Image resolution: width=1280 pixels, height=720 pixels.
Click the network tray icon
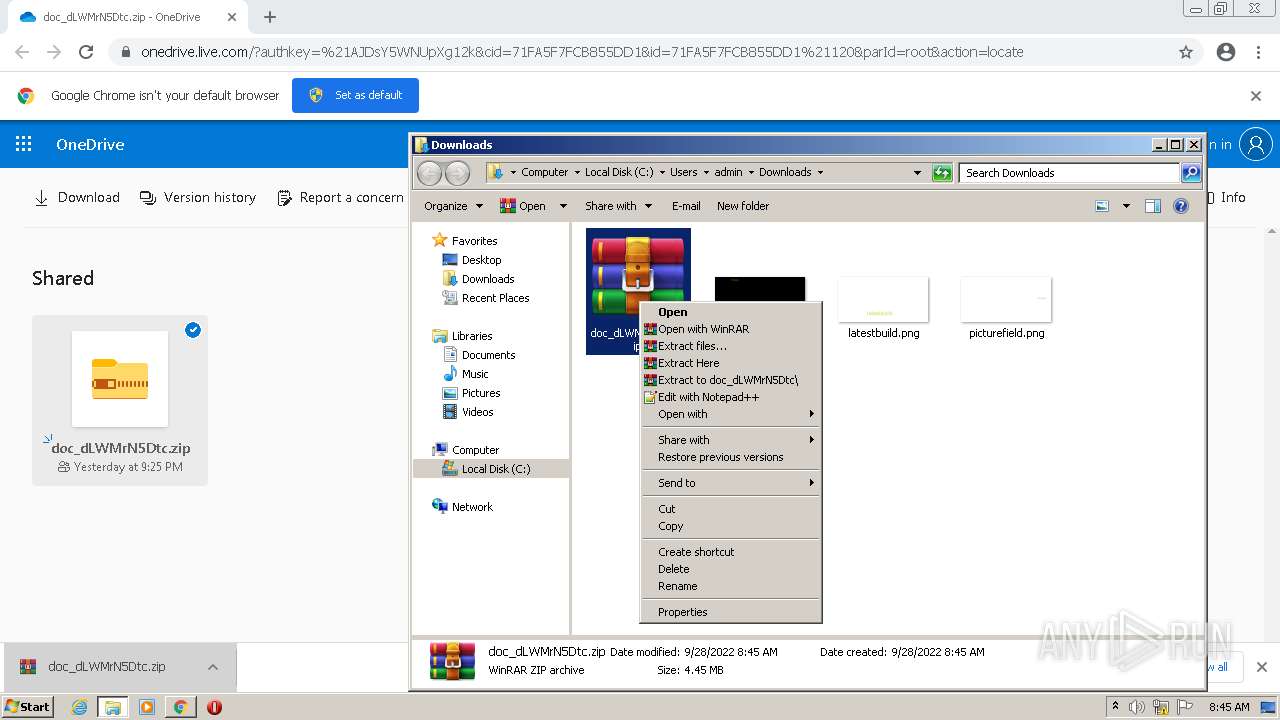[x=1161, y=707]
